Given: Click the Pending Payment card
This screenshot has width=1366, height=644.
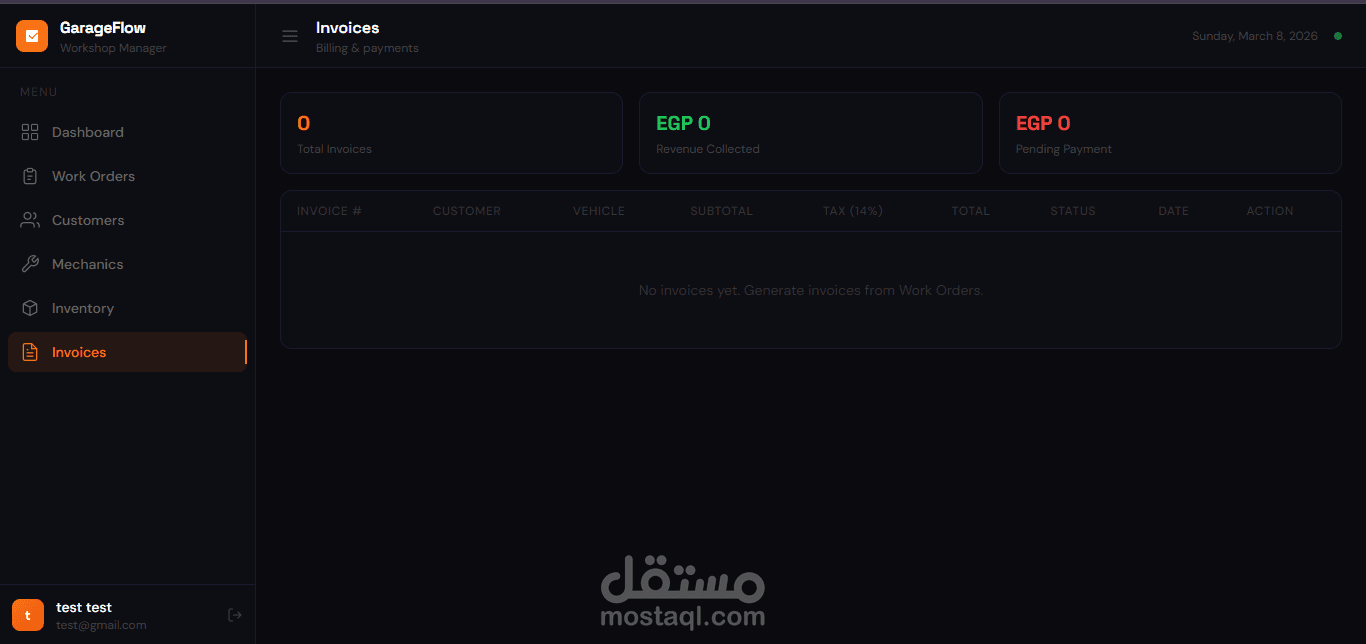Looking at the screenshot, I should (1170, 133).
